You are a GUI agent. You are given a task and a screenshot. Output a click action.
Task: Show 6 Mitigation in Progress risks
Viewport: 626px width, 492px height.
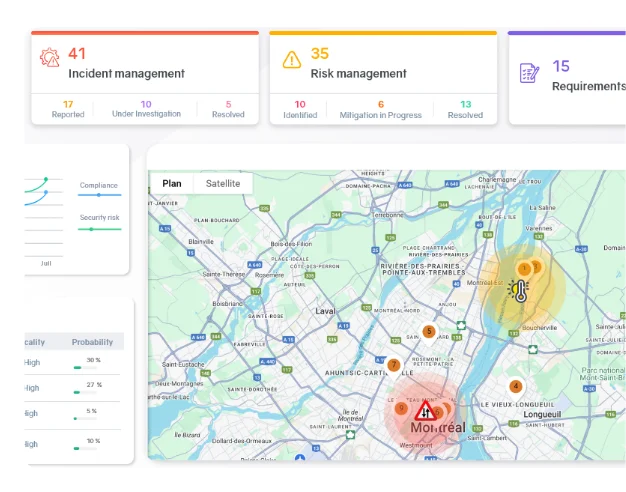380,109
